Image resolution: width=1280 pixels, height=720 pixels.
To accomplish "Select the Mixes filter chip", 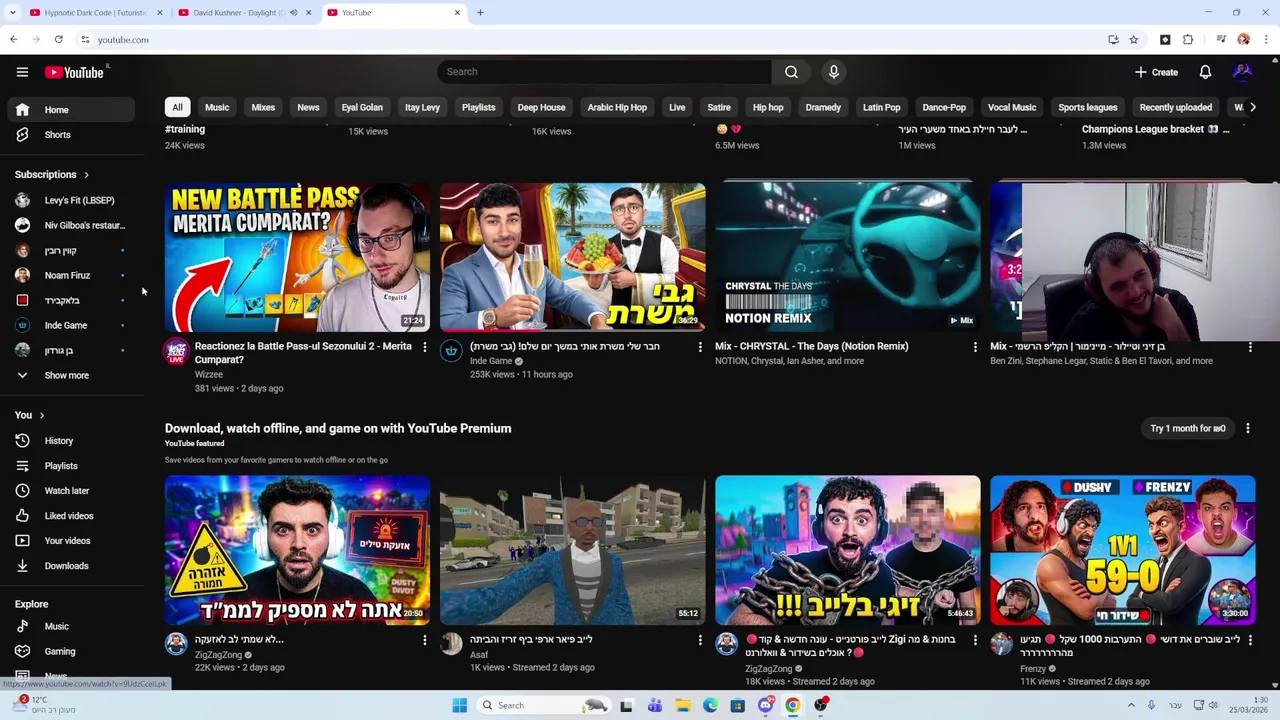I will tap(263, 108).
